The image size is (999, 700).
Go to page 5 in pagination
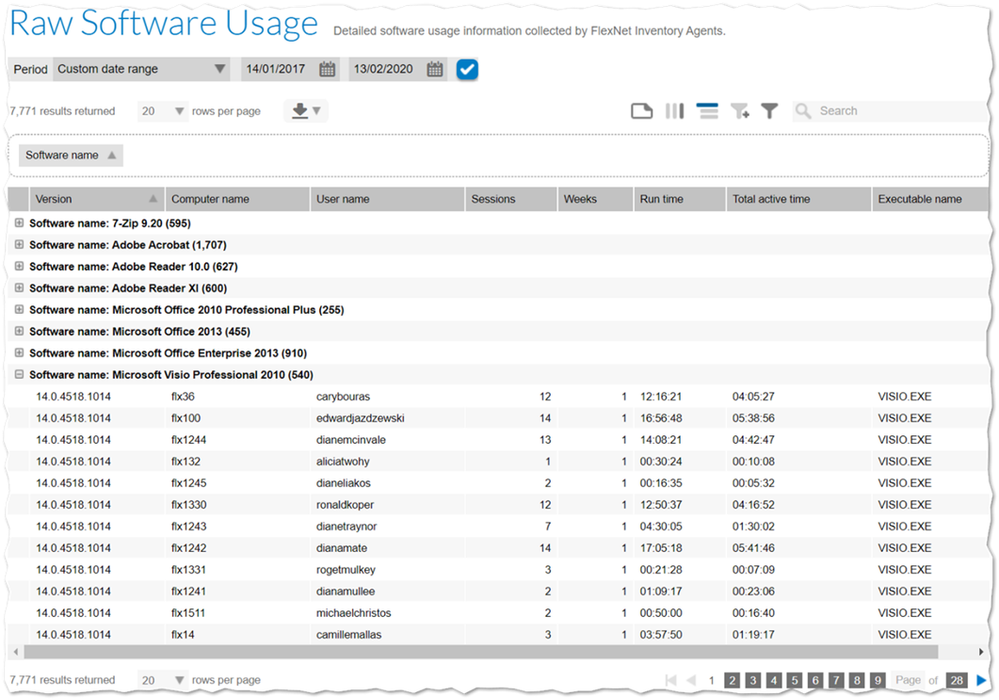(794, 679)
